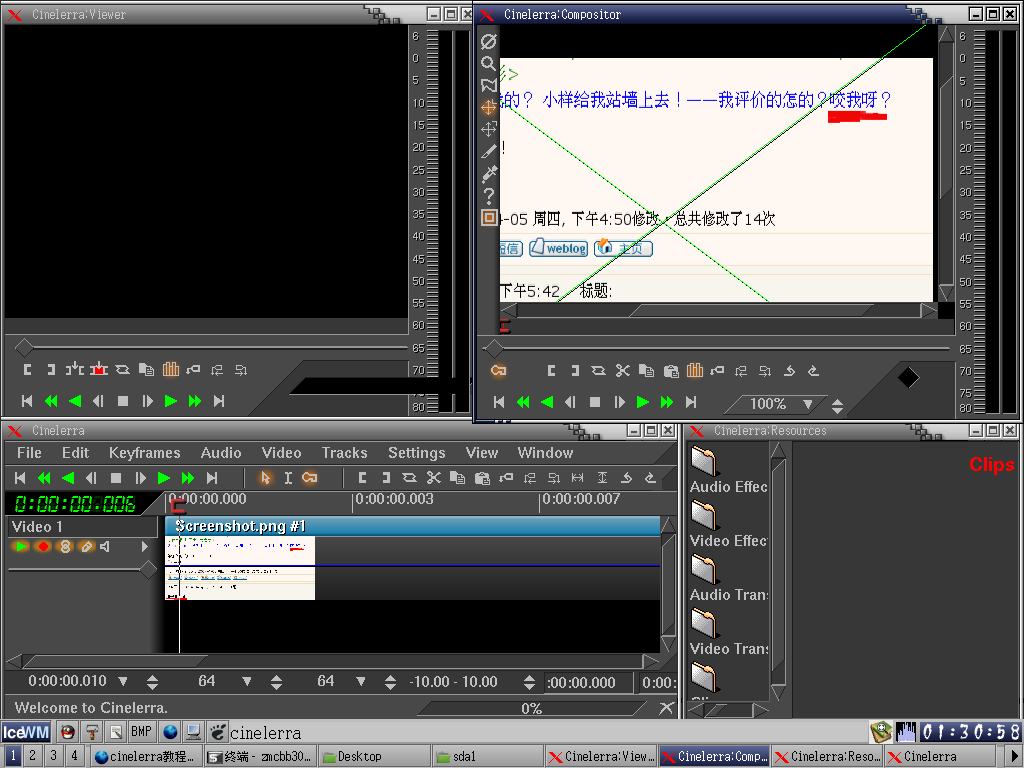Switch to workspace 2 in taskbar
Image resolution: width=1024 pixels, height=768 pixels.
point(33,756)
